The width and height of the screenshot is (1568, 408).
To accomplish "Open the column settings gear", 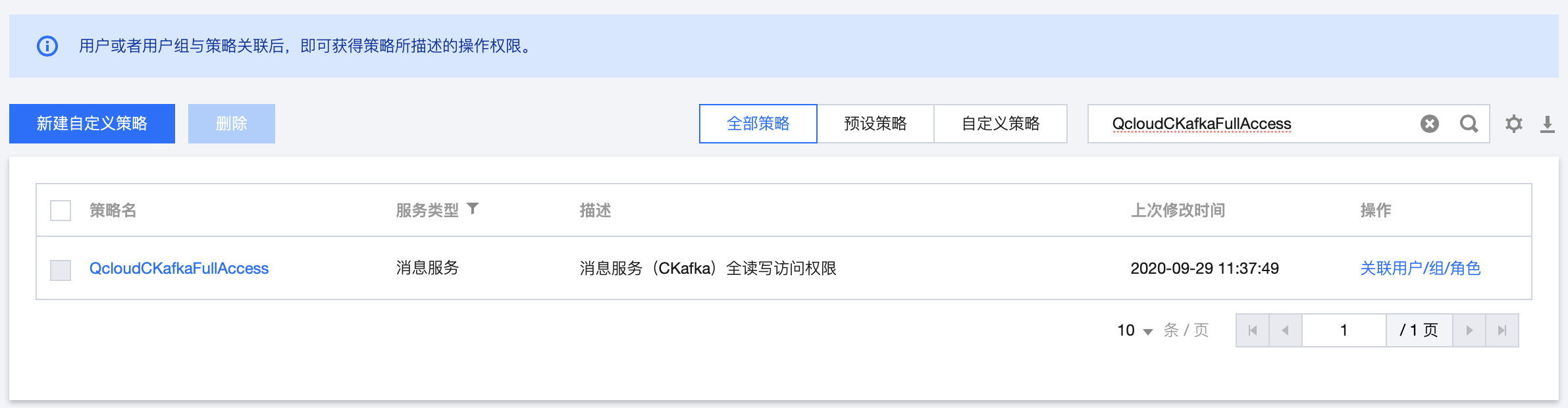I will 1514,124.
